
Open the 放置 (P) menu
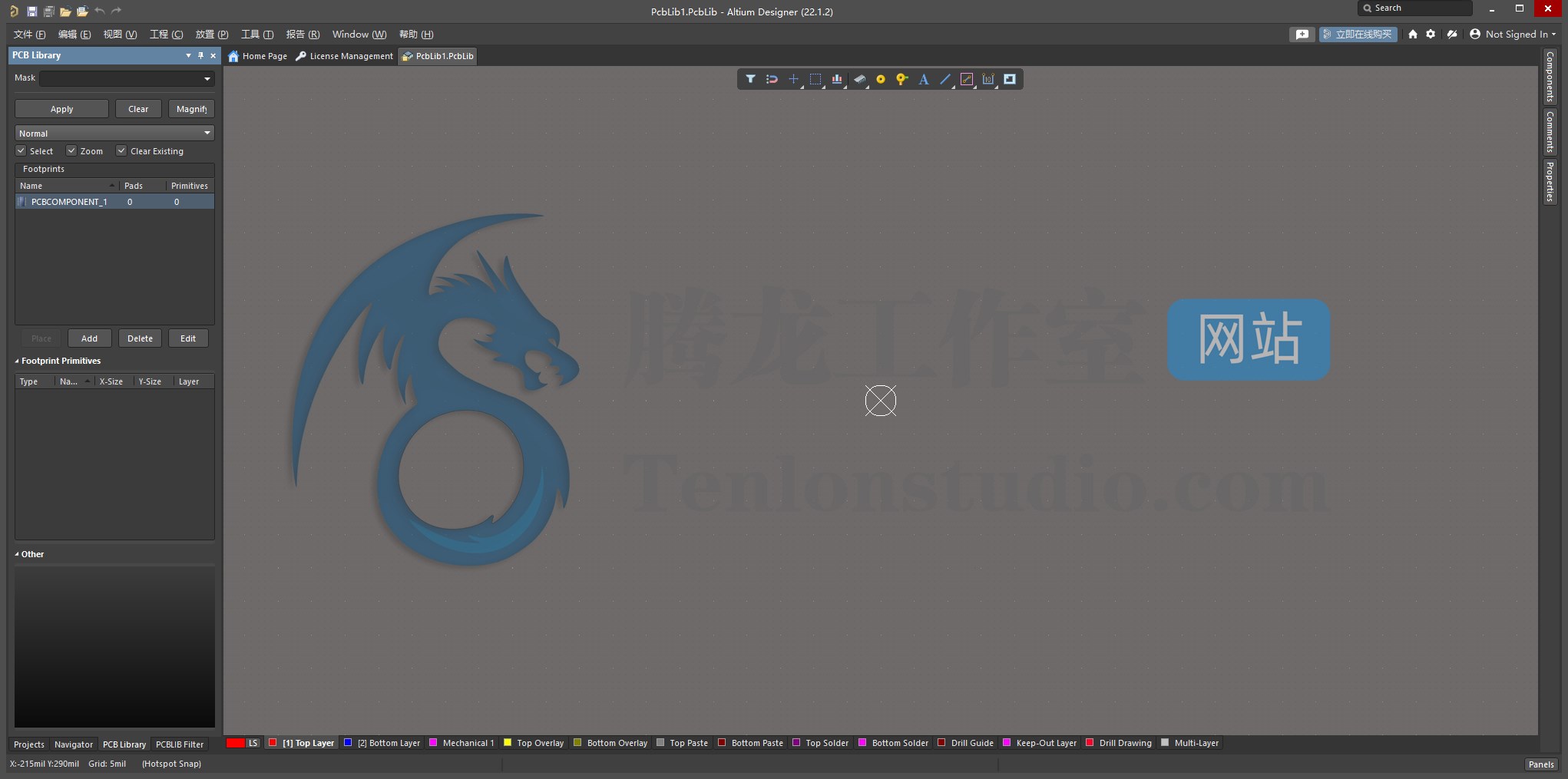(212, 34)
